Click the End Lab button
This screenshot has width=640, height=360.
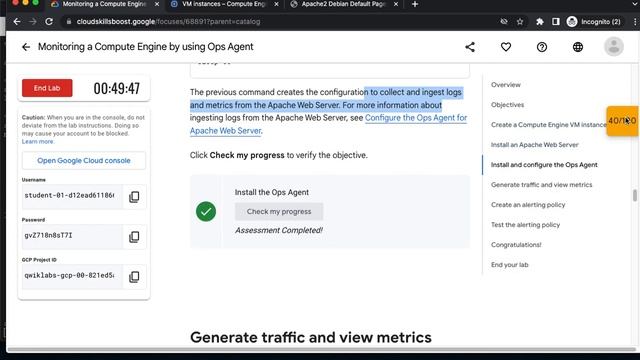click(47, 88)
